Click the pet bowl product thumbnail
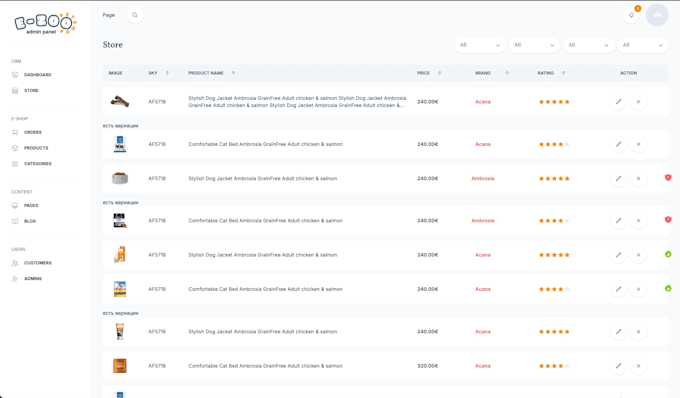This screenshot has height=398, width=680. (120, 178)
